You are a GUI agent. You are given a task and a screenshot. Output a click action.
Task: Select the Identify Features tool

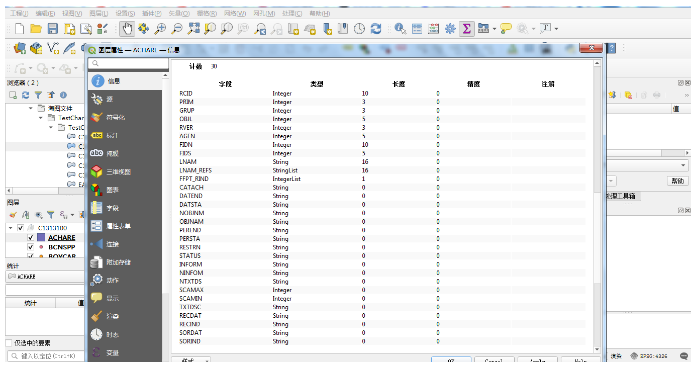pyautogui.click(x=400, y=29)
